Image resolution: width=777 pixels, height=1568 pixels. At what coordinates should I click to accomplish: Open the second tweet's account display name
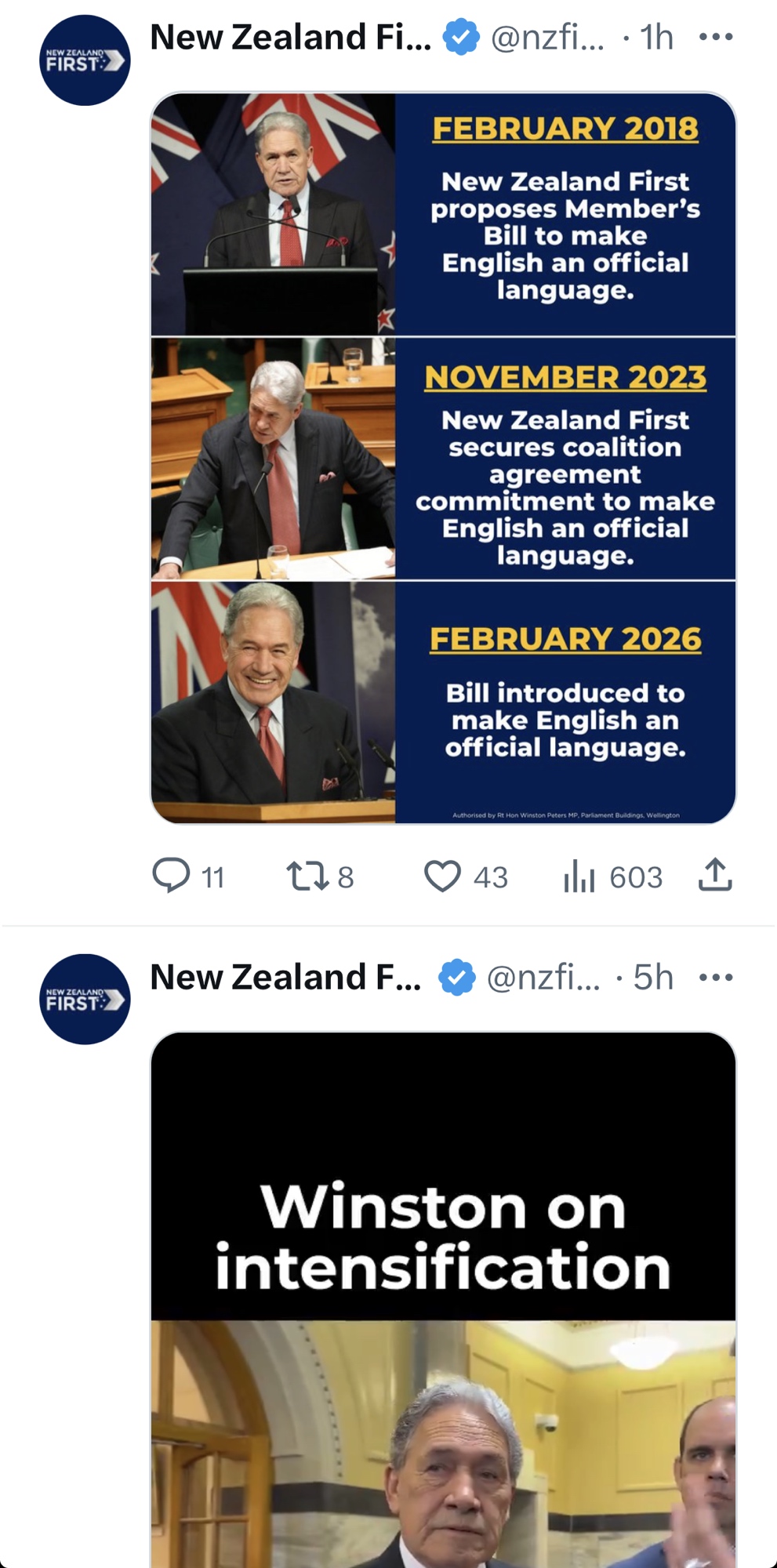point(285,977)
